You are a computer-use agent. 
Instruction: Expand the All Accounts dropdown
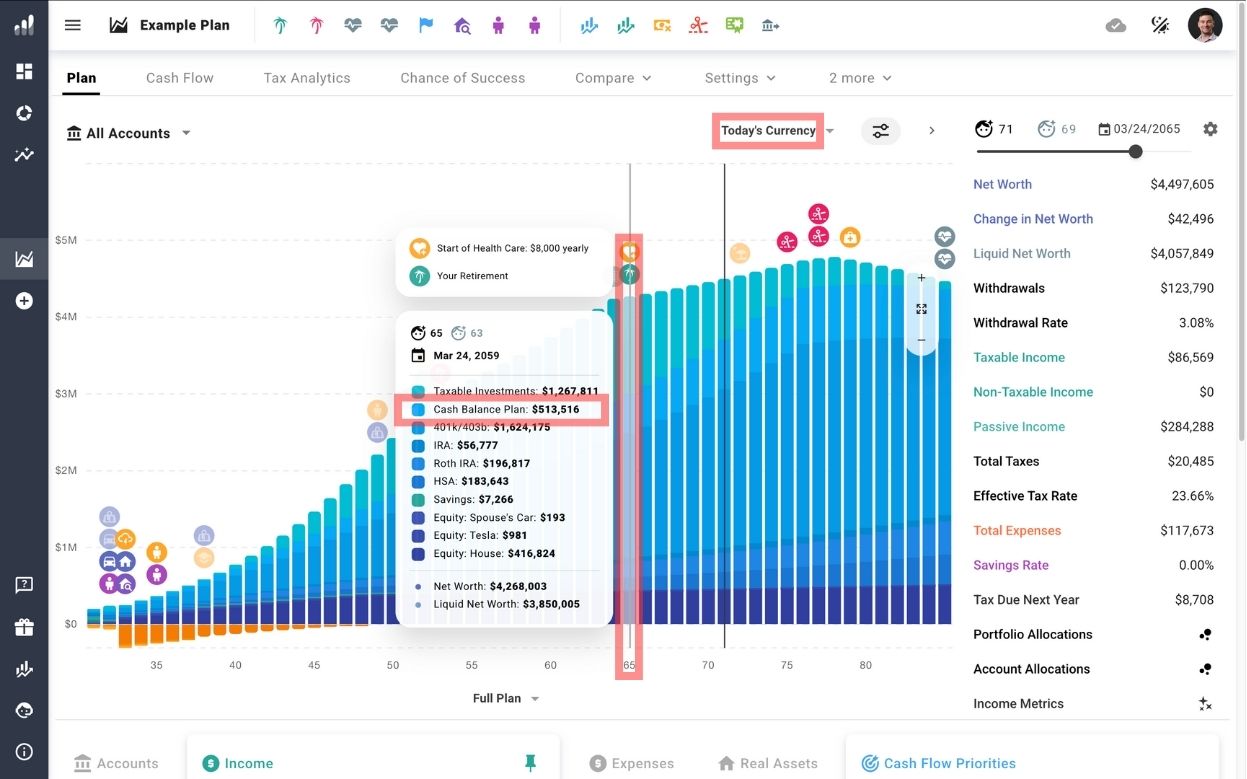click(128, 133)
